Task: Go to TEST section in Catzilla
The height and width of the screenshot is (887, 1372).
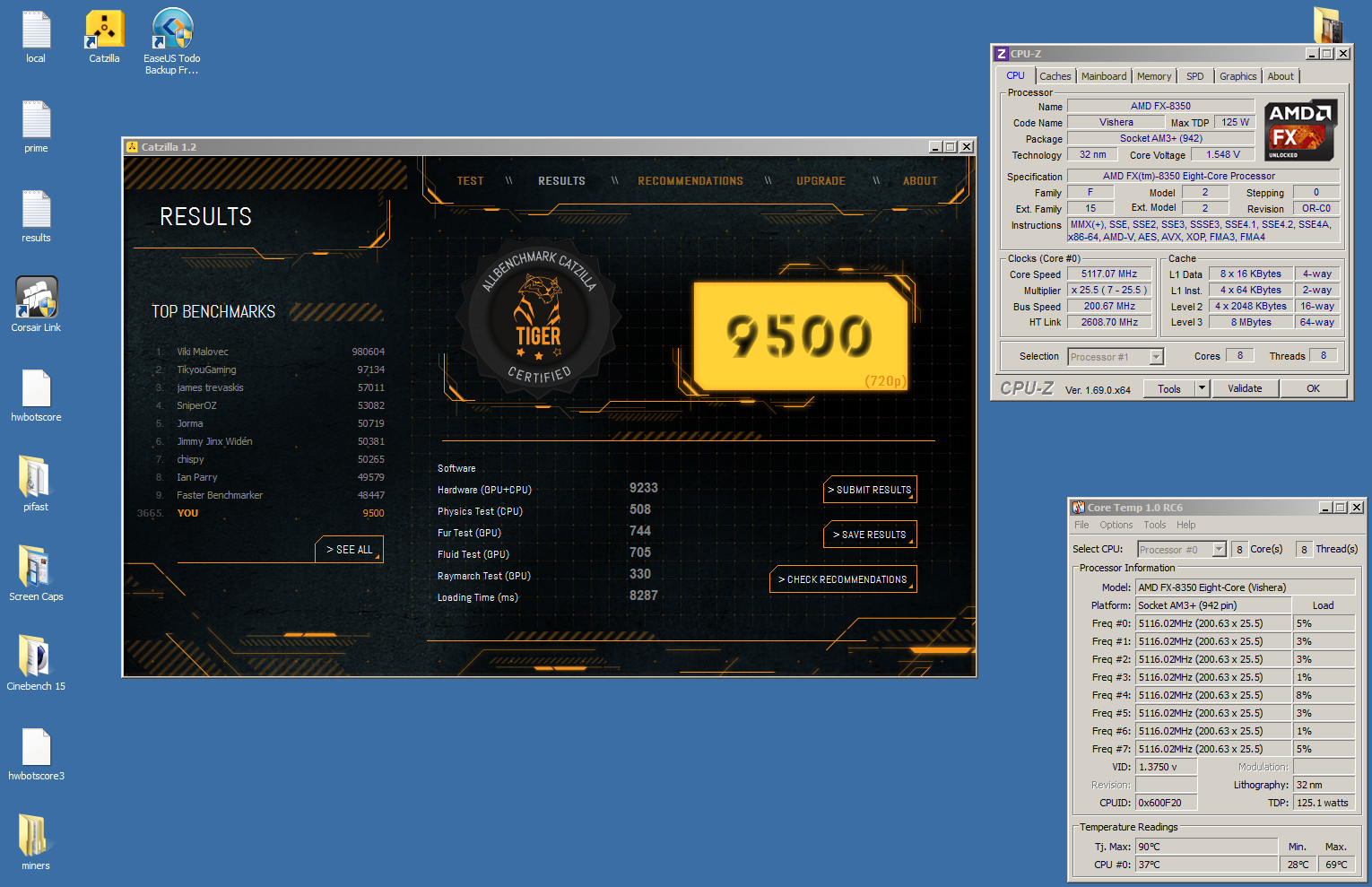Action: click(x=471, y=181)
